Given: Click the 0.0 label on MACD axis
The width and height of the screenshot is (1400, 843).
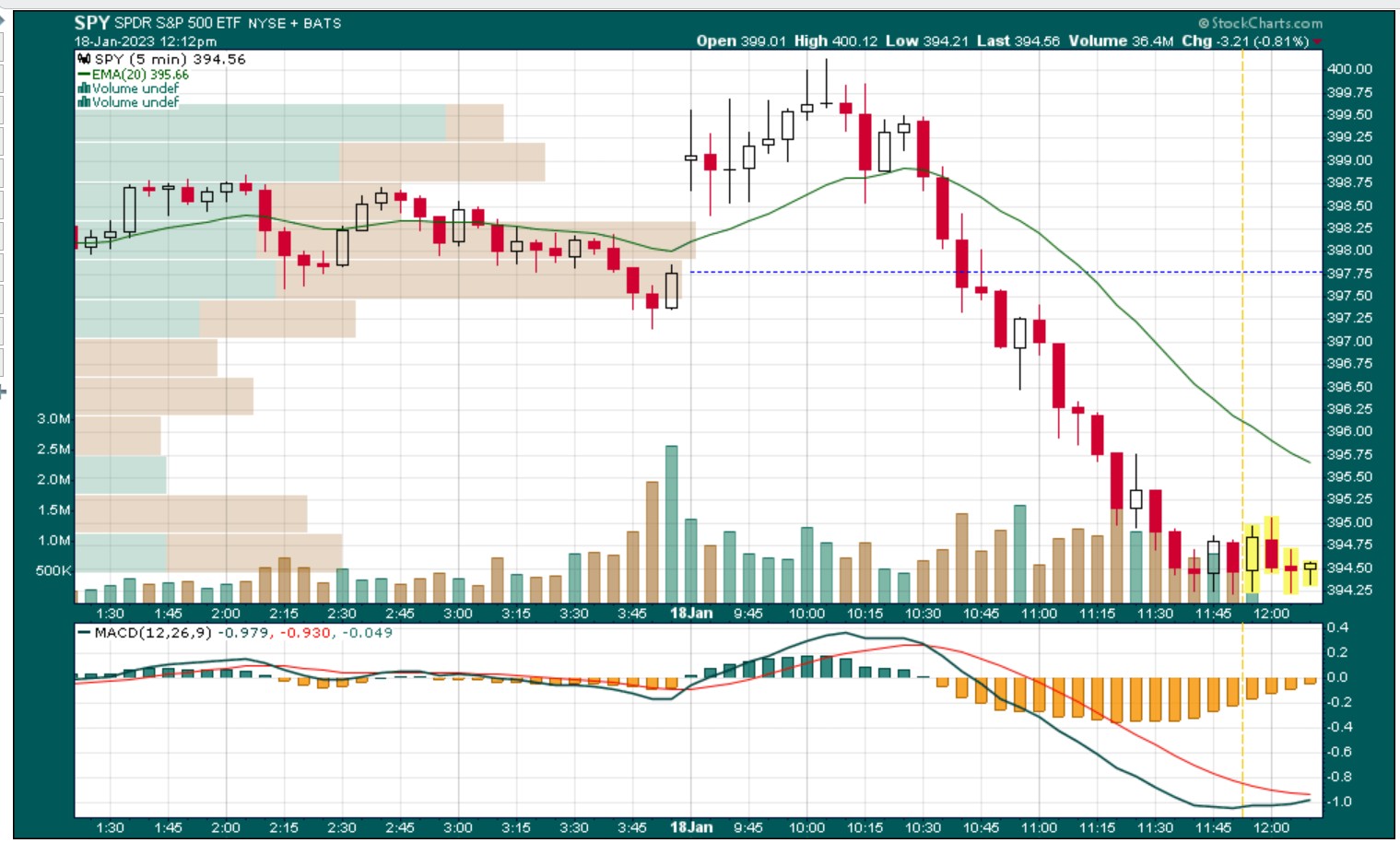Looking at the screenshot, I should click(1337, 677).
